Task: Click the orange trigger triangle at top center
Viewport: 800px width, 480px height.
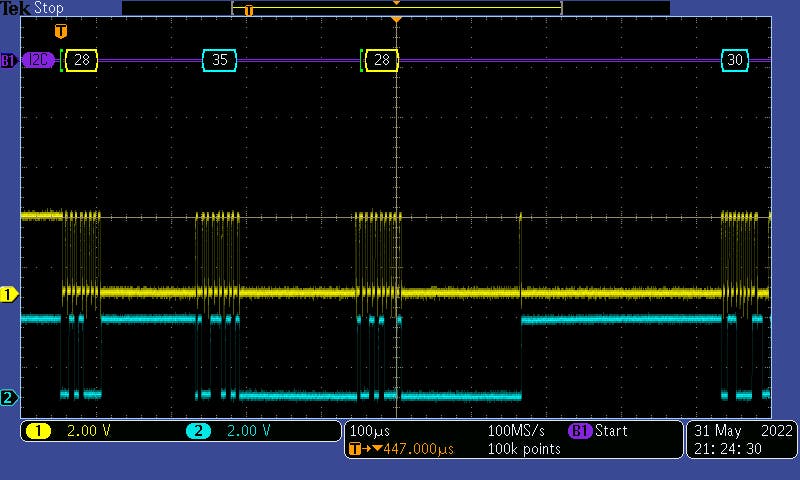Action: pos(396,20)
